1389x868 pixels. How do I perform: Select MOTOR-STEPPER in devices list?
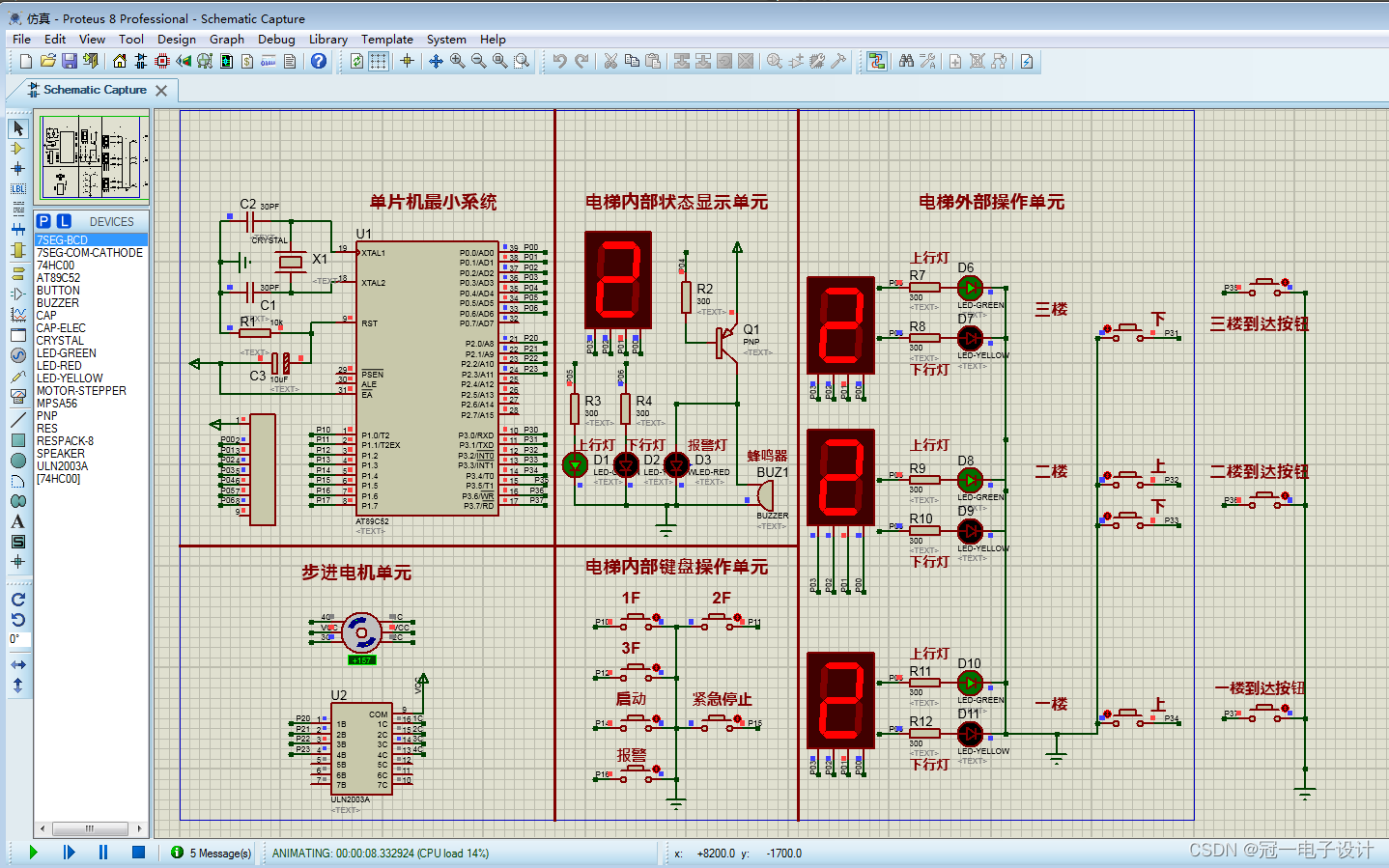[81, 391]
